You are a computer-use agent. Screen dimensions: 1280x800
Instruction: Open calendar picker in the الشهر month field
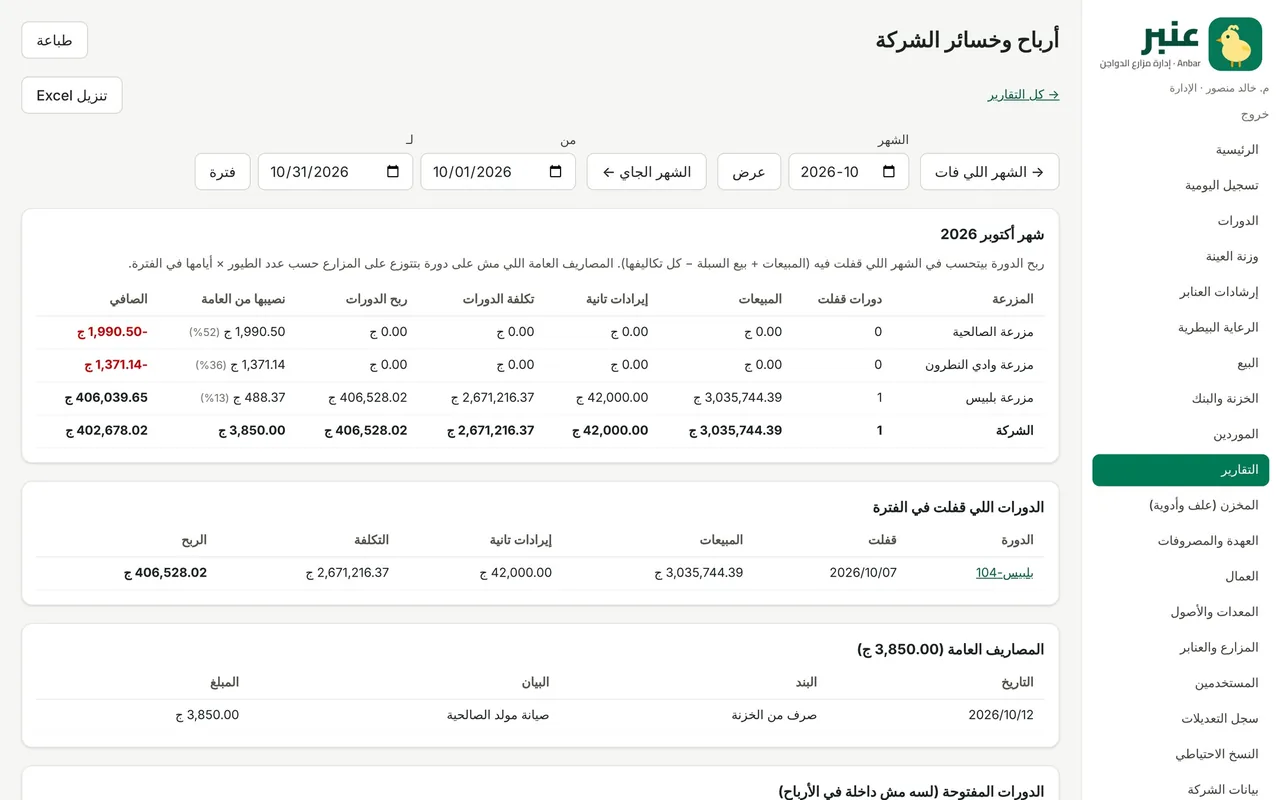pos(888,172)
